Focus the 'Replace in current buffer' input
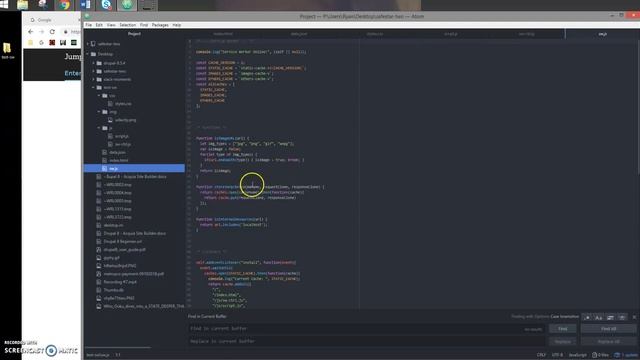 coord(366,341)
